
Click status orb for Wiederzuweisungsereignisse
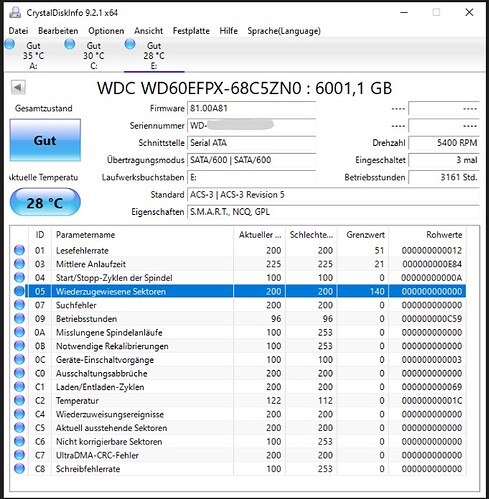tap(19, 414)
